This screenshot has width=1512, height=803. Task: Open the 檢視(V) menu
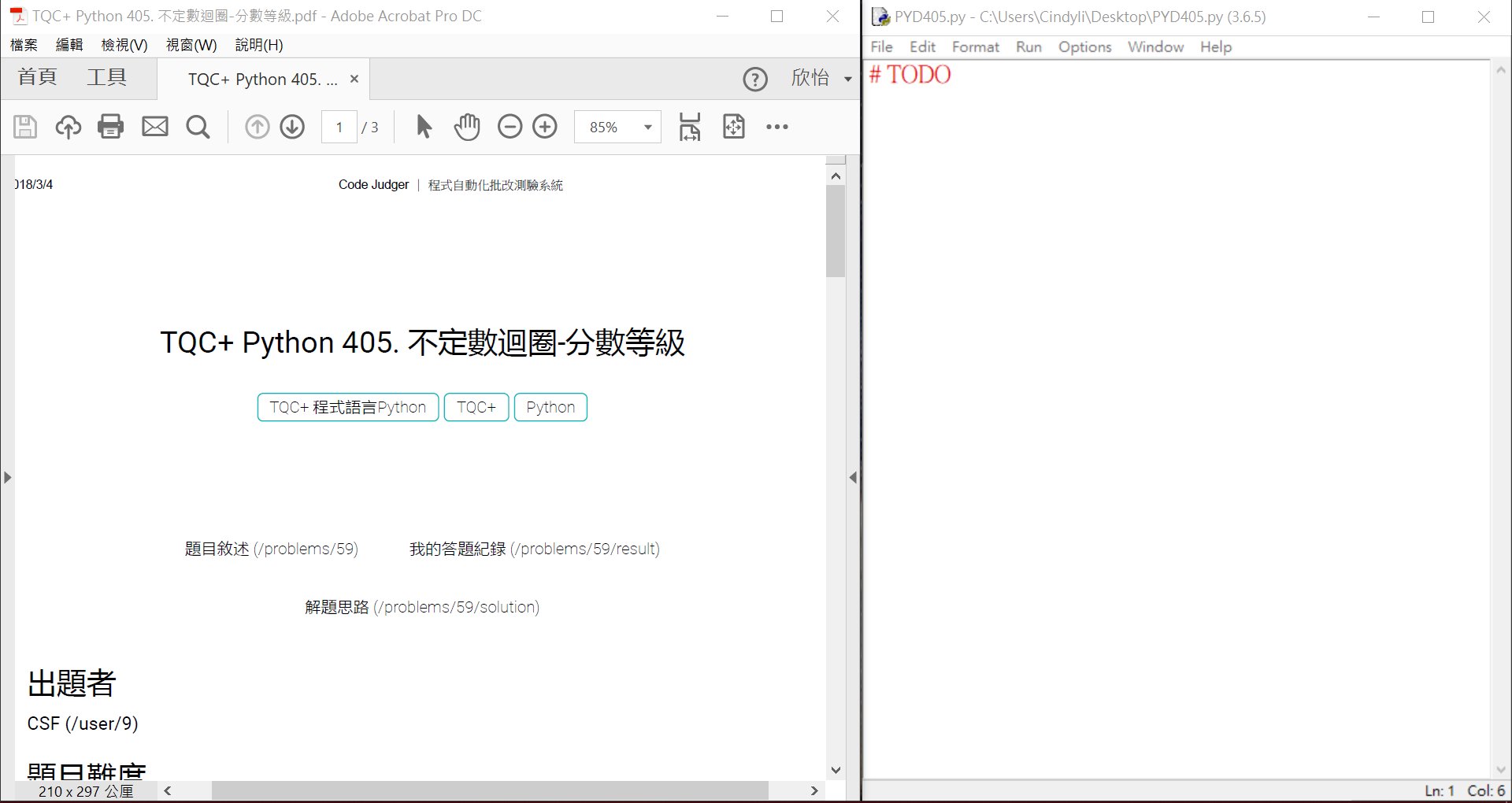[124, 45]
